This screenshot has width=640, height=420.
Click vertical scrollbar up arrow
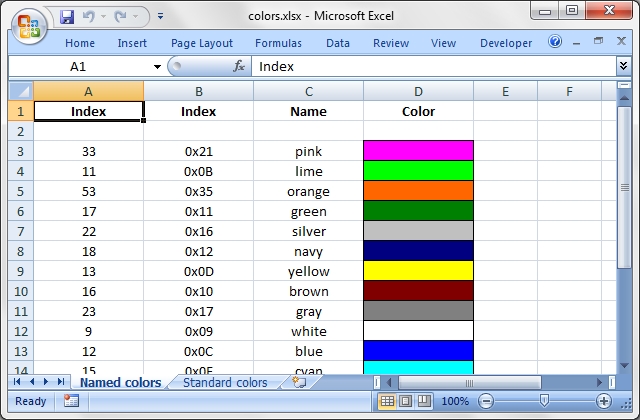click(624, 98)
